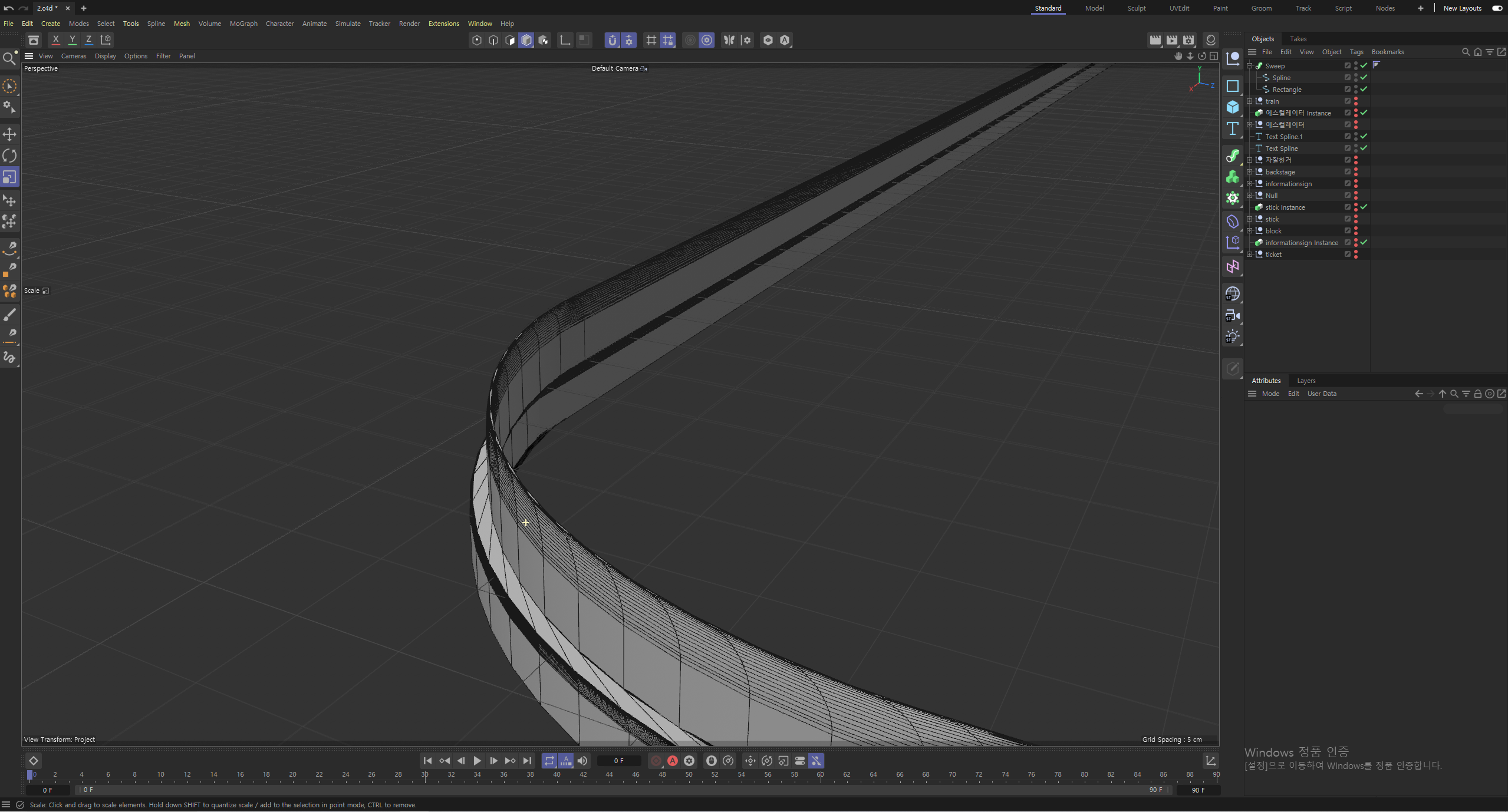Expand the 에스컬레이터 object hierarchy
Image resolution: width=1508 pixels, height=812 pixels.
[1249, 124]
